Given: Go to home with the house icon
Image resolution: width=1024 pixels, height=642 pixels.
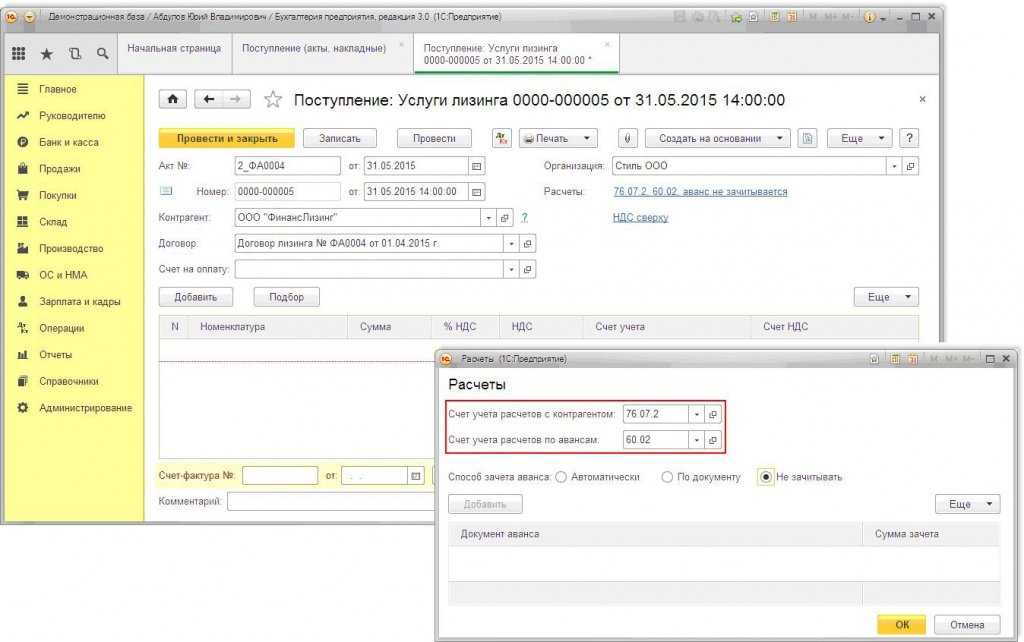Looking at the screenshot, I should coord(172,99).
